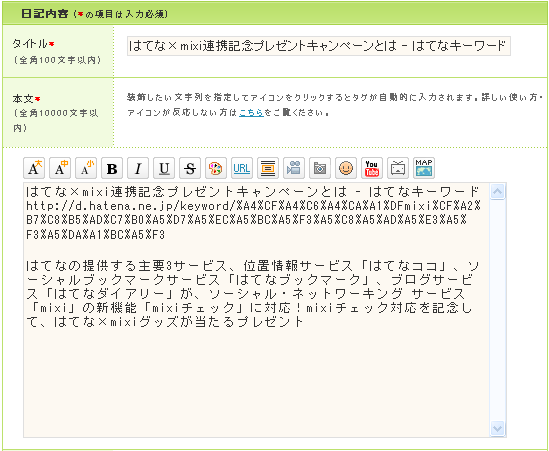Apply large font size formatting
The width and height of the screenshot is (549, 451).
[x=34, y=168]
